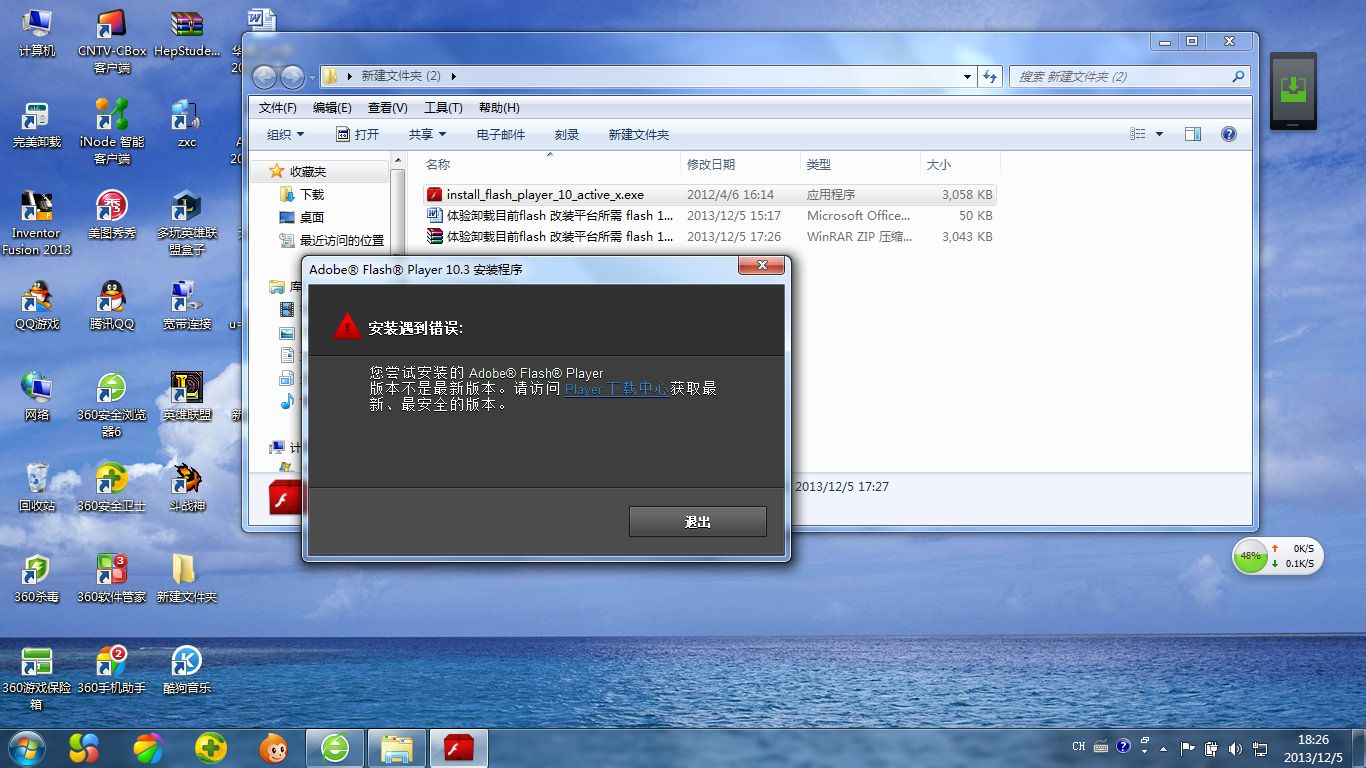1366x768 pixels.
Task: Click the 360 mobile assistant desktop widget
Action: (x=1293, y=91)
